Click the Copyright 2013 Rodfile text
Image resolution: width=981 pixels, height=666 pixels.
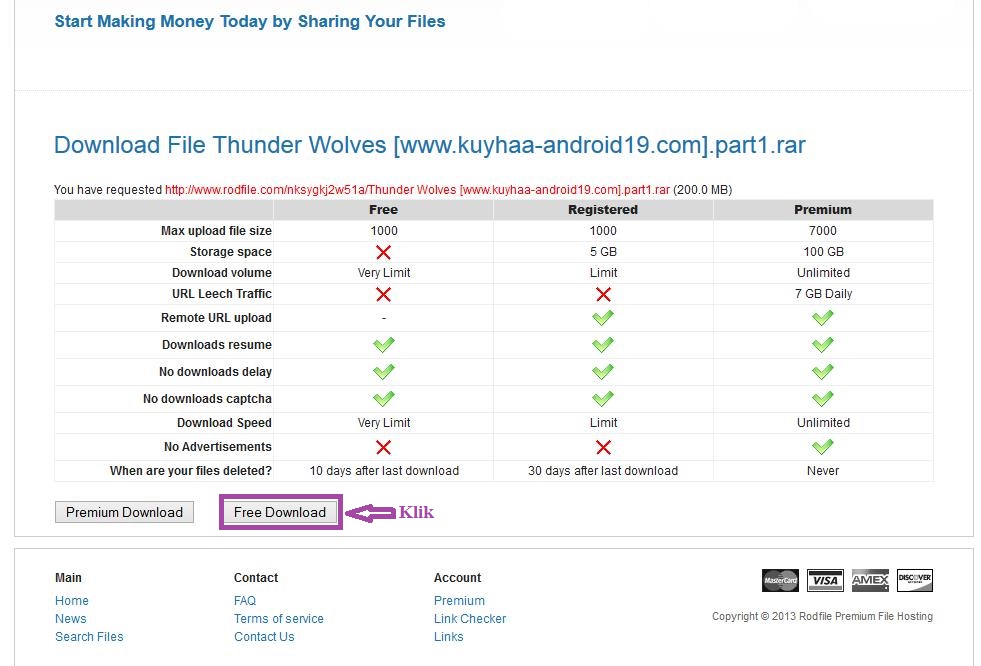point(822,616)
